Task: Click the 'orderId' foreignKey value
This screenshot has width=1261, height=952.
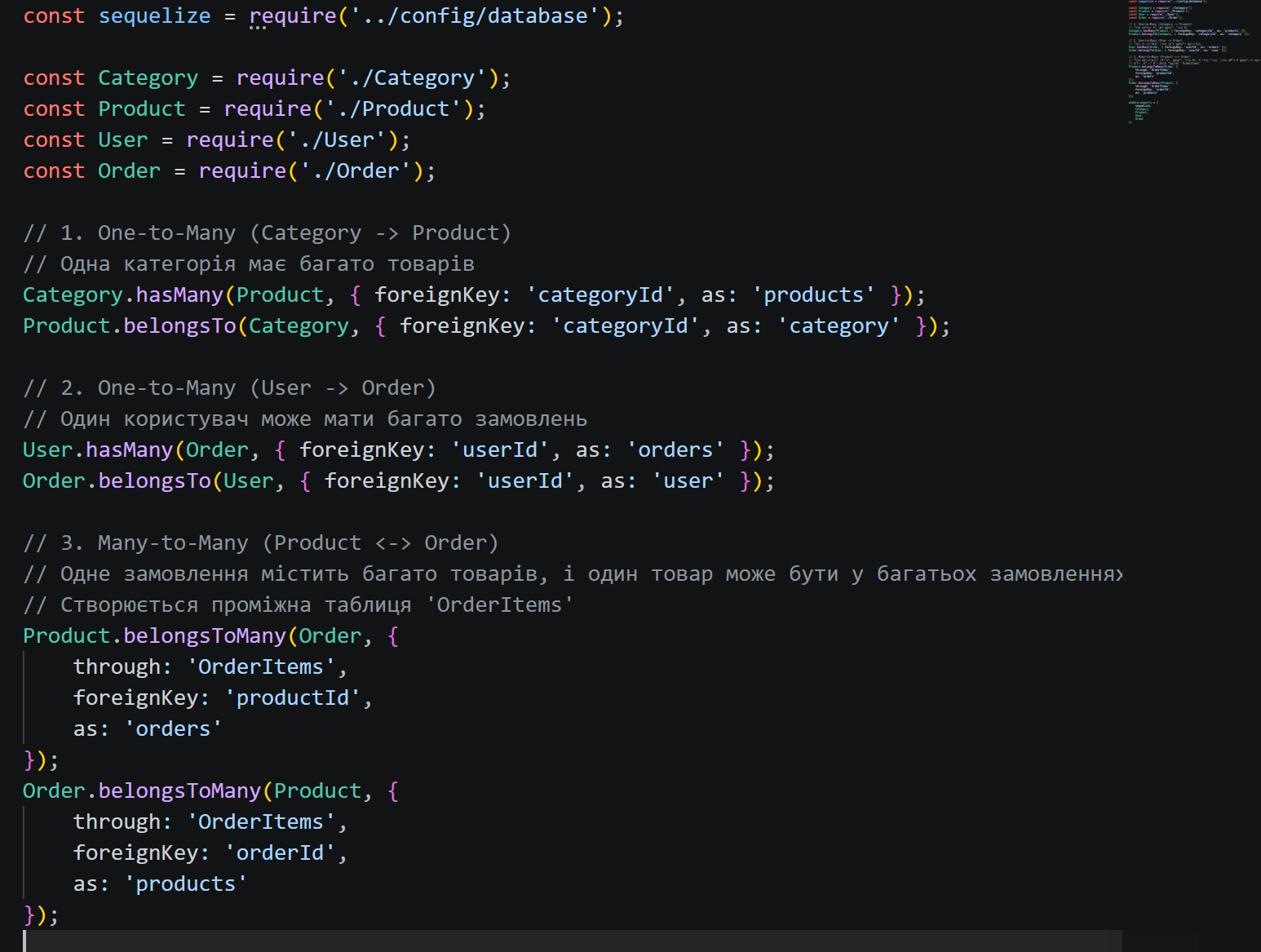Action: point(285,852)
